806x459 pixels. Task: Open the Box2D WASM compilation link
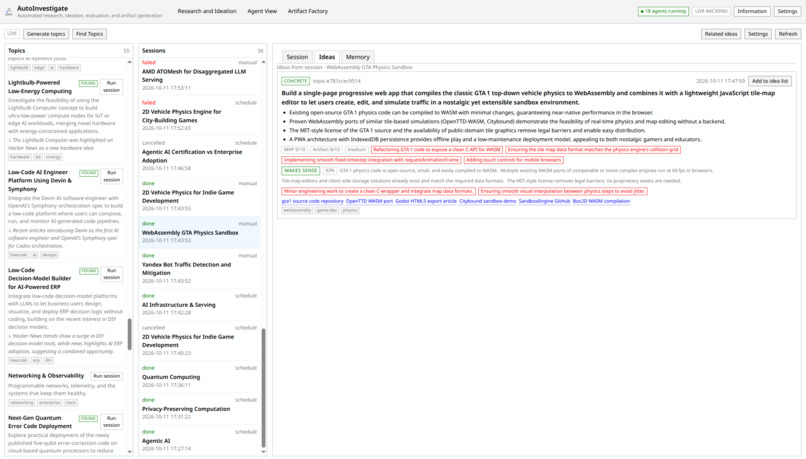(601, 201)
